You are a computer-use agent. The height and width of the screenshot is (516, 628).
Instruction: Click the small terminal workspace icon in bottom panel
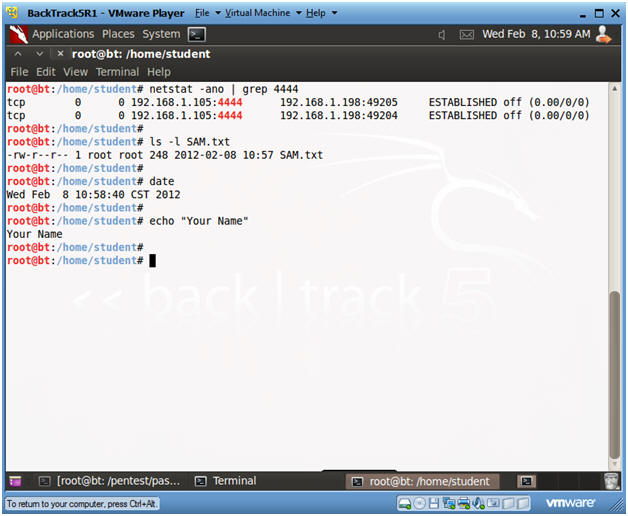click(526, 481)
